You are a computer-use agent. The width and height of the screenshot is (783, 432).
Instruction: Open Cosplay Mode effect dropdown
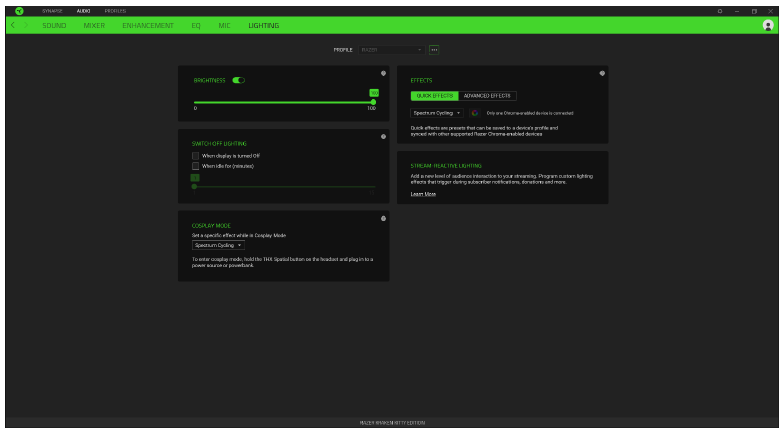coord(218,245)
